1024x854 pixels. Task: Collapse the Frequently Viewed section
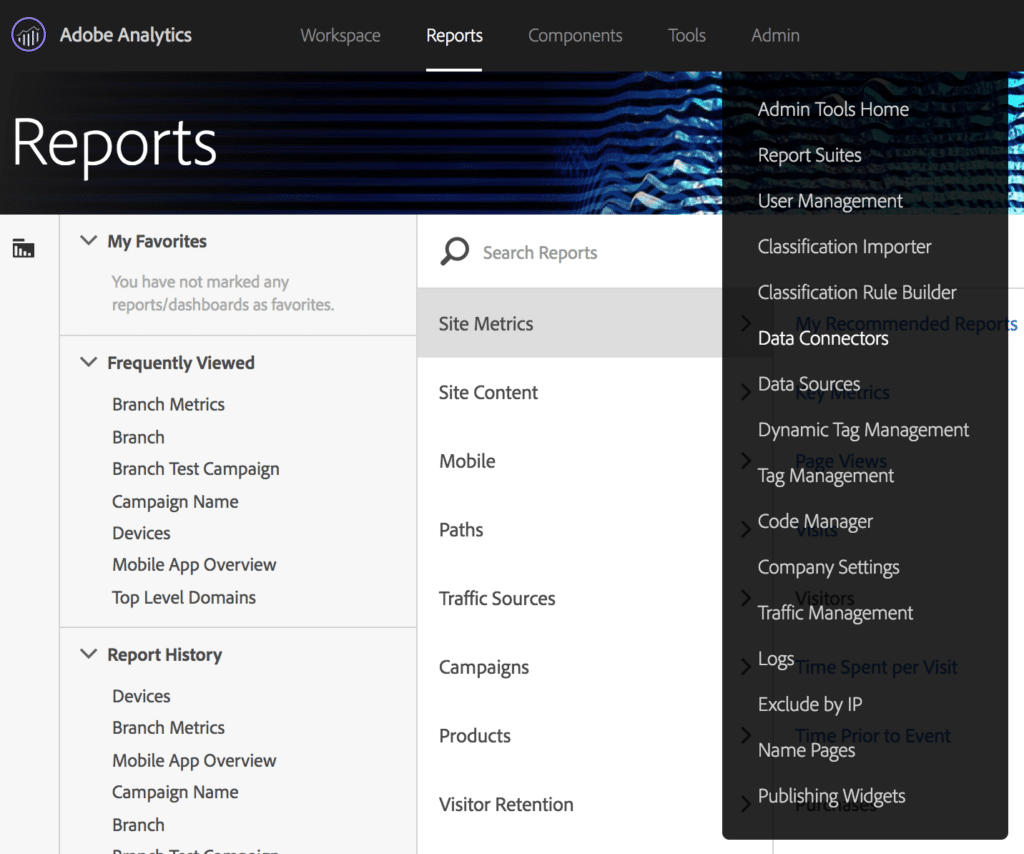(88, 362)
